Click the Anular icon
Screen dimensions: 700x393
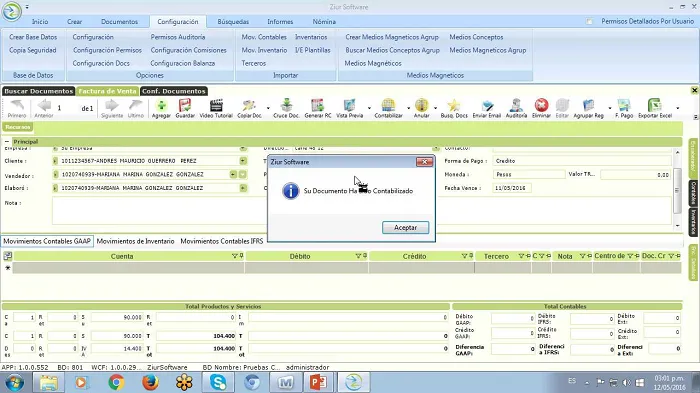(421, 106)
